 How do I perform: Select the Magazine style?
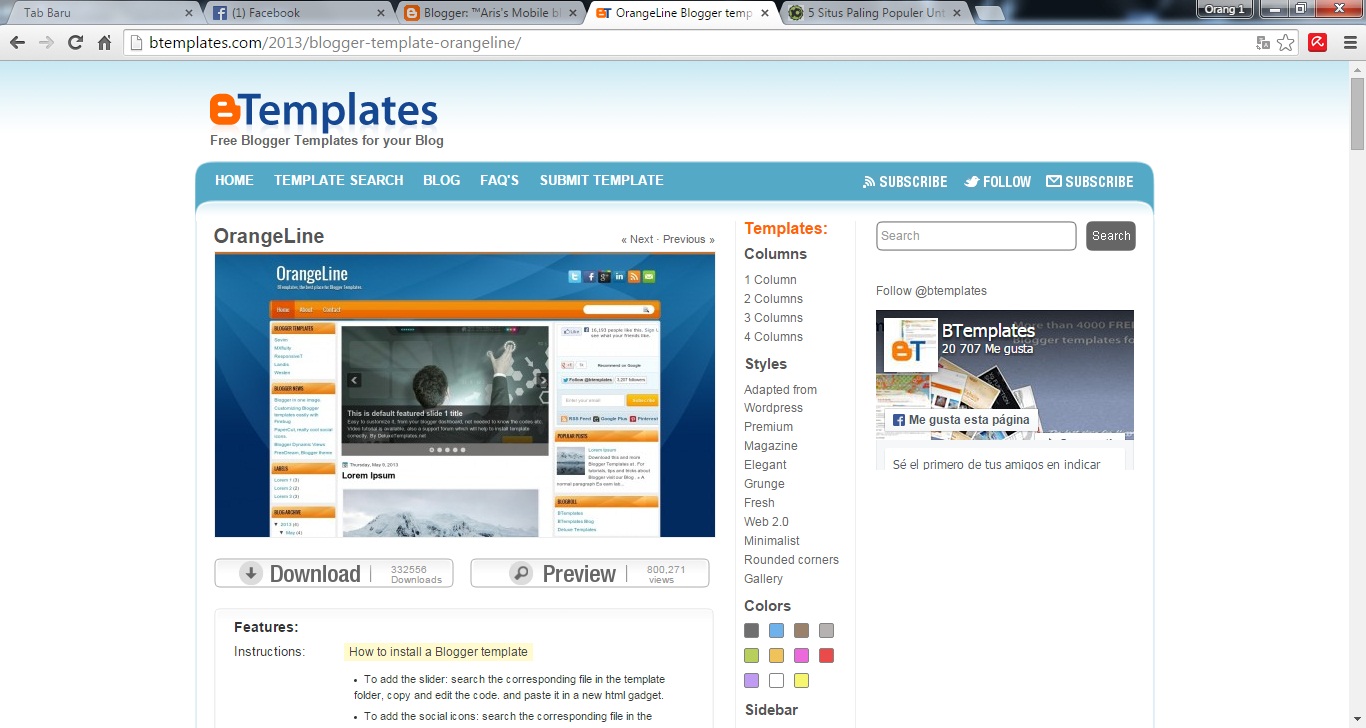771,446
